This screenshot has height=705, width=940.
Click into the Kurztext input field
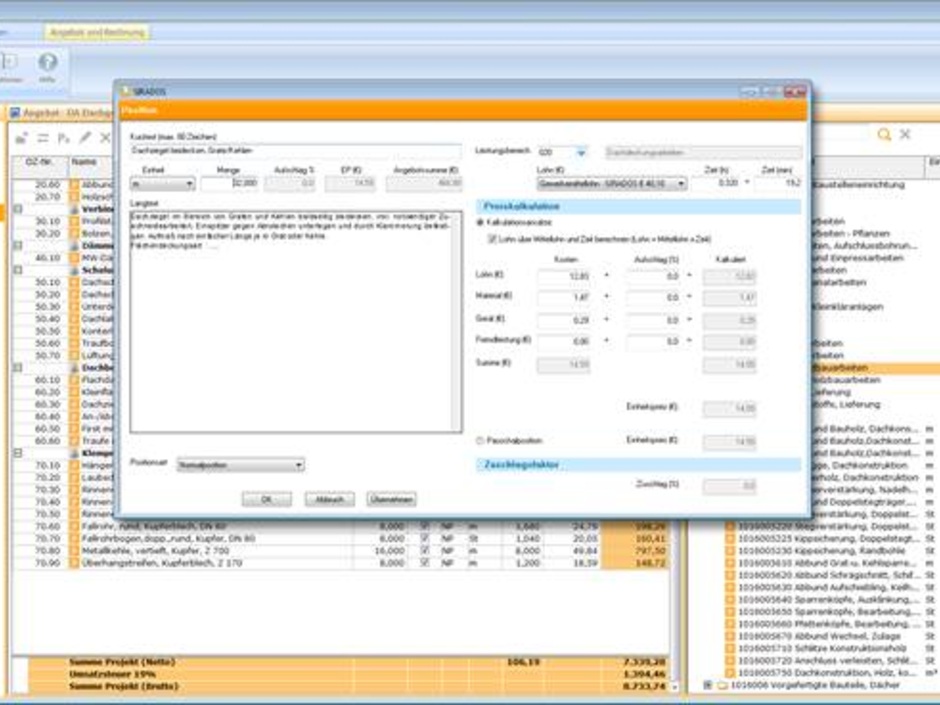295,151
